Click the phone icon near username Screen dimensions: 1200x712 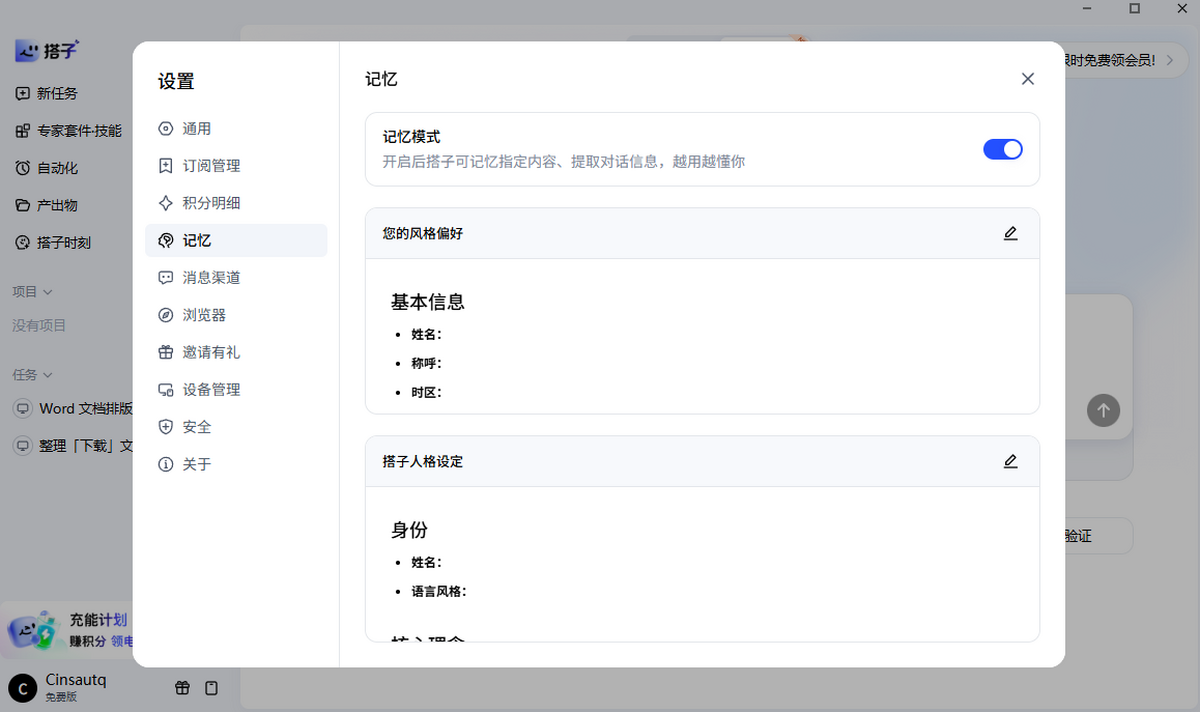tap(211, 688)
